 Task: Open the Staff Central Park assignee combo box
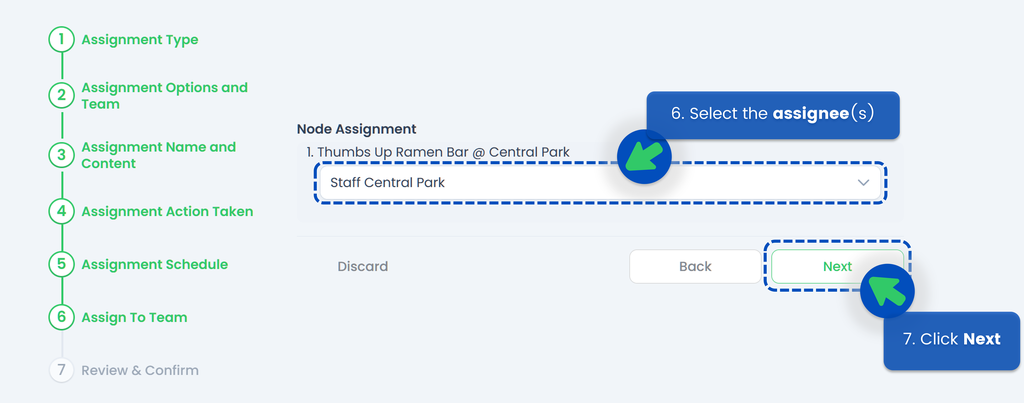pyautogui.click(x=598, y=183)
